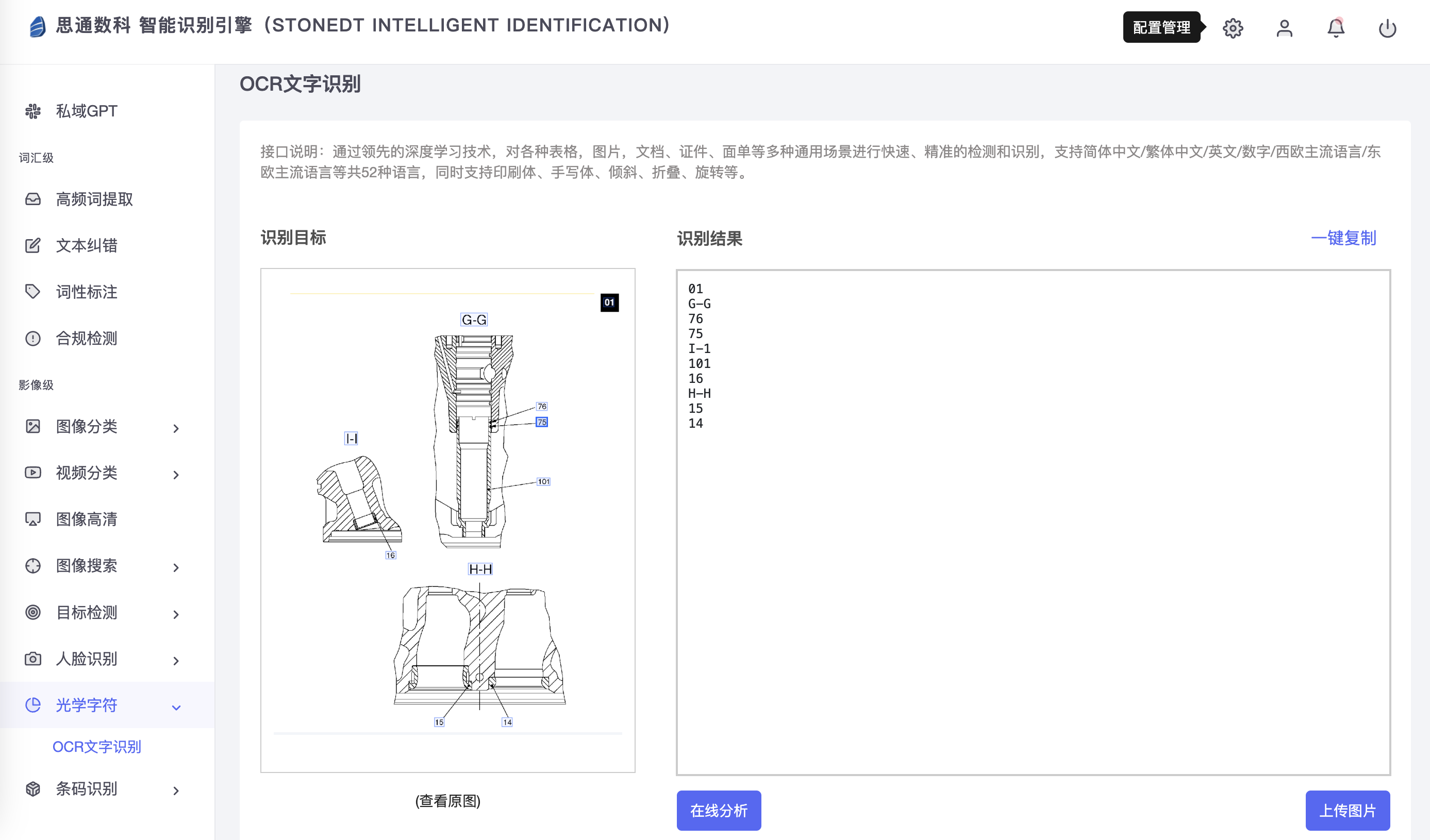This screenshot has height=840, width=1430.
Task: Click the 一键复制 link
Action: (1343, 238)
